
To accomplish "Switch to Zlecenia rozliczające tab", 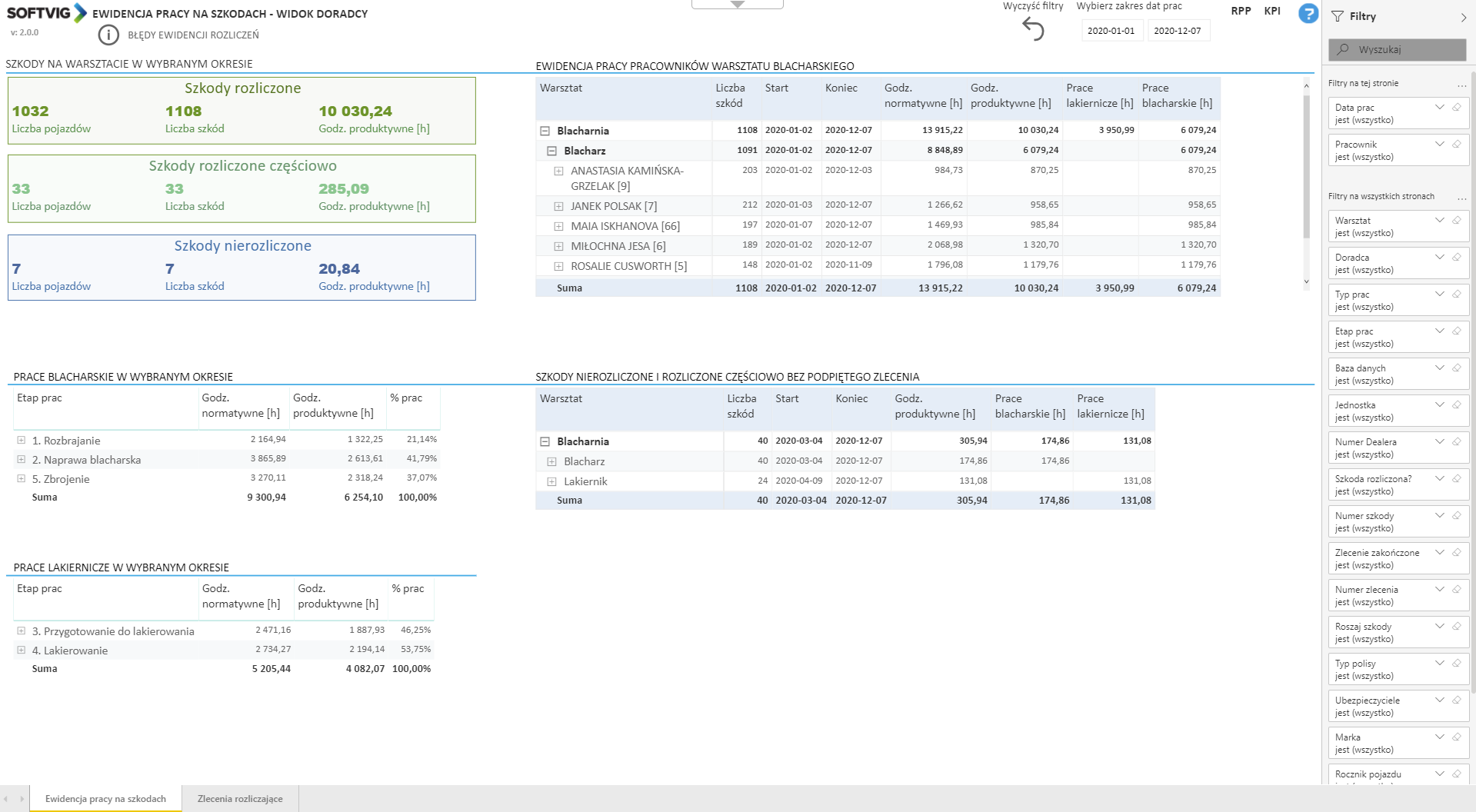I will pyautogui.click(x=240, y=799).
